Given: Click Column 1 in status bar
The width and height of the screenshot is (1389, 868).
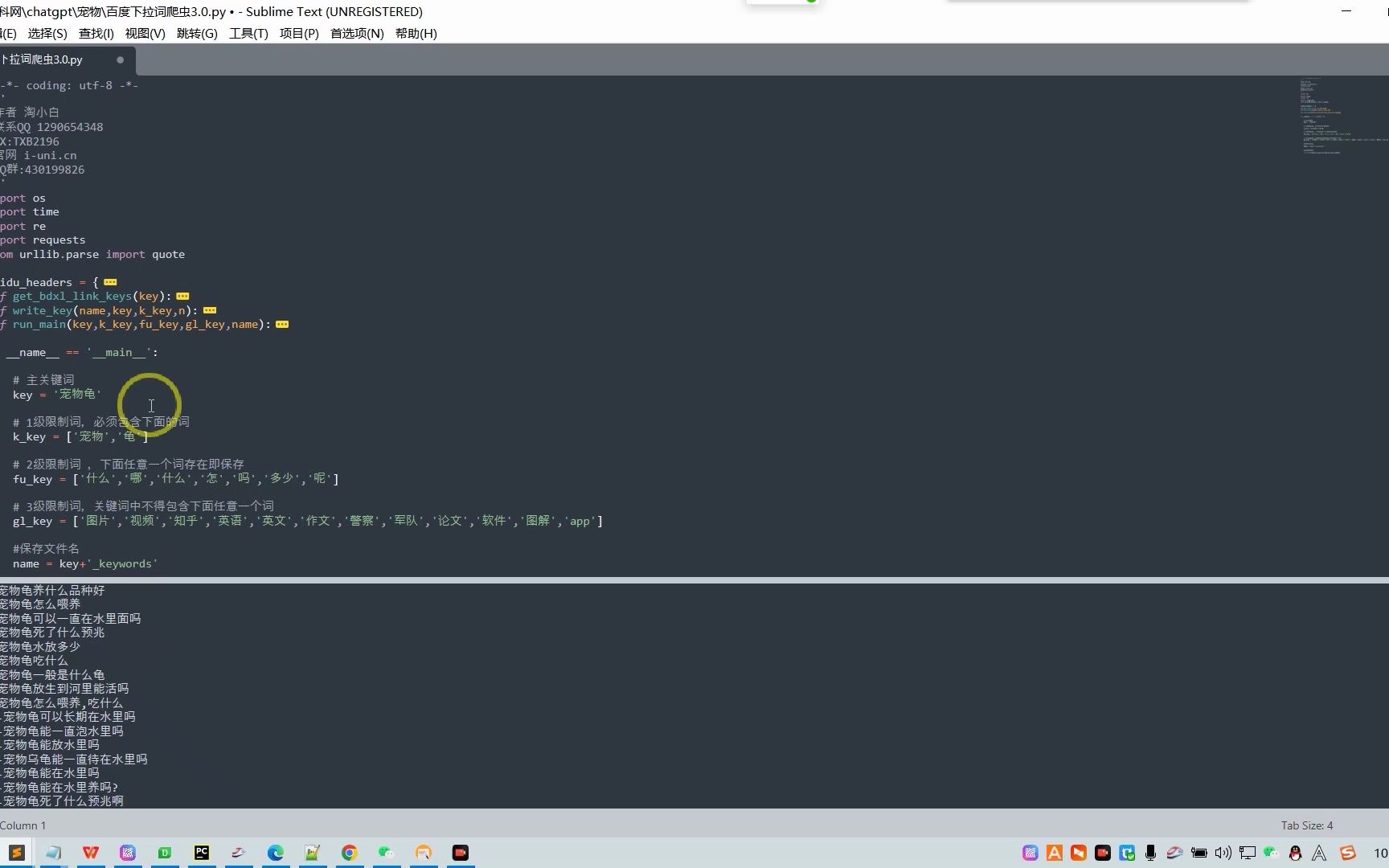Looking at the screenshot, I should coord(23,825).
